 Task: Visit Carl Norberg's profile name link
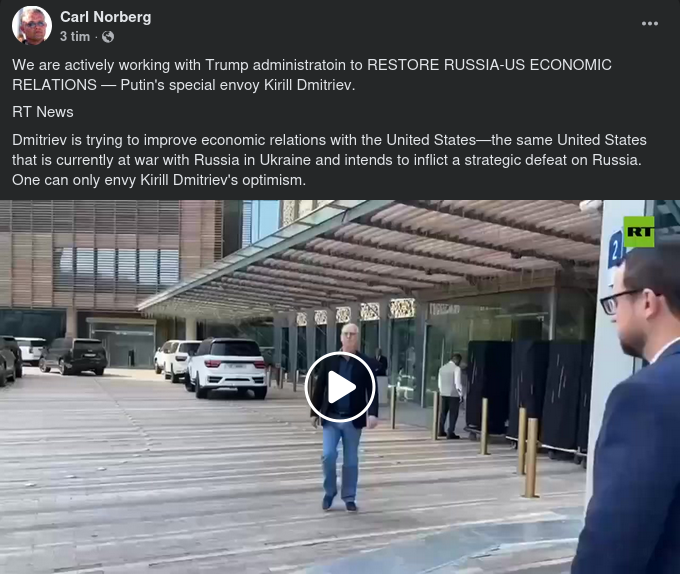(105, 17)
